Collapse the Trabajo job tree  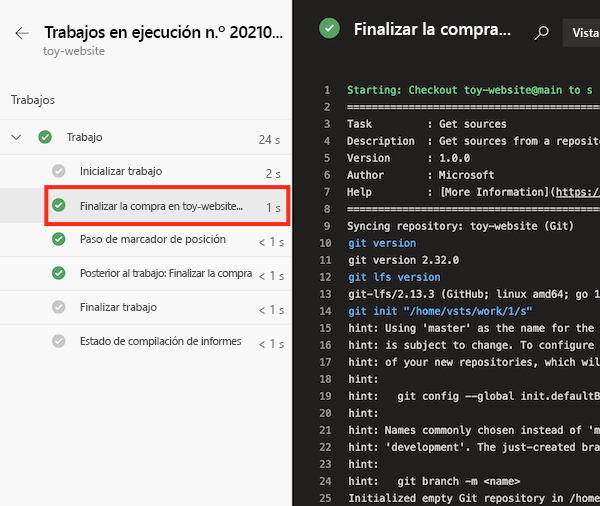pyautogui.click(x=16, y=137)
